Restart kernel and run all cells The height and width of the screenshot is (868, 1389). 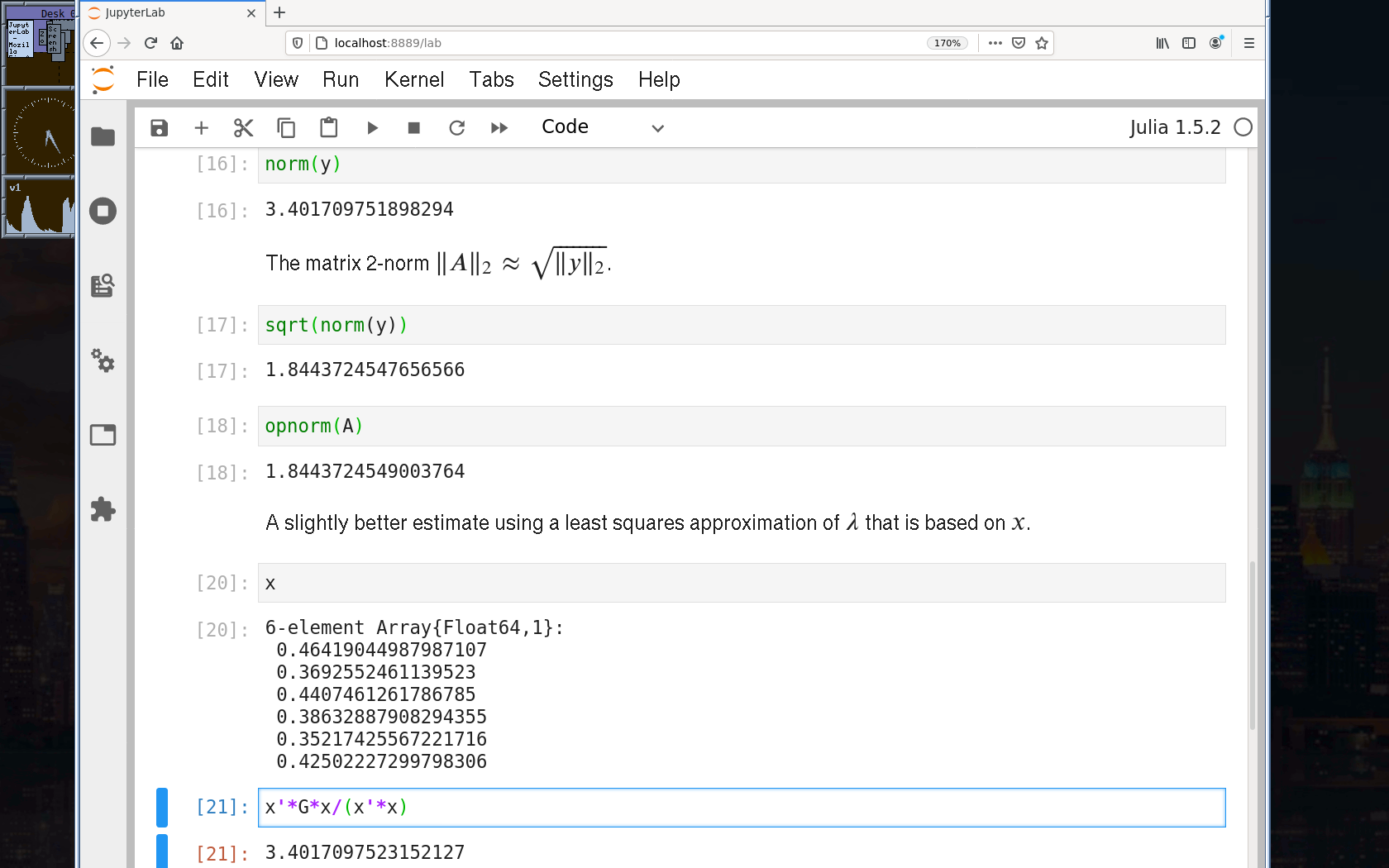click(499, 128)
